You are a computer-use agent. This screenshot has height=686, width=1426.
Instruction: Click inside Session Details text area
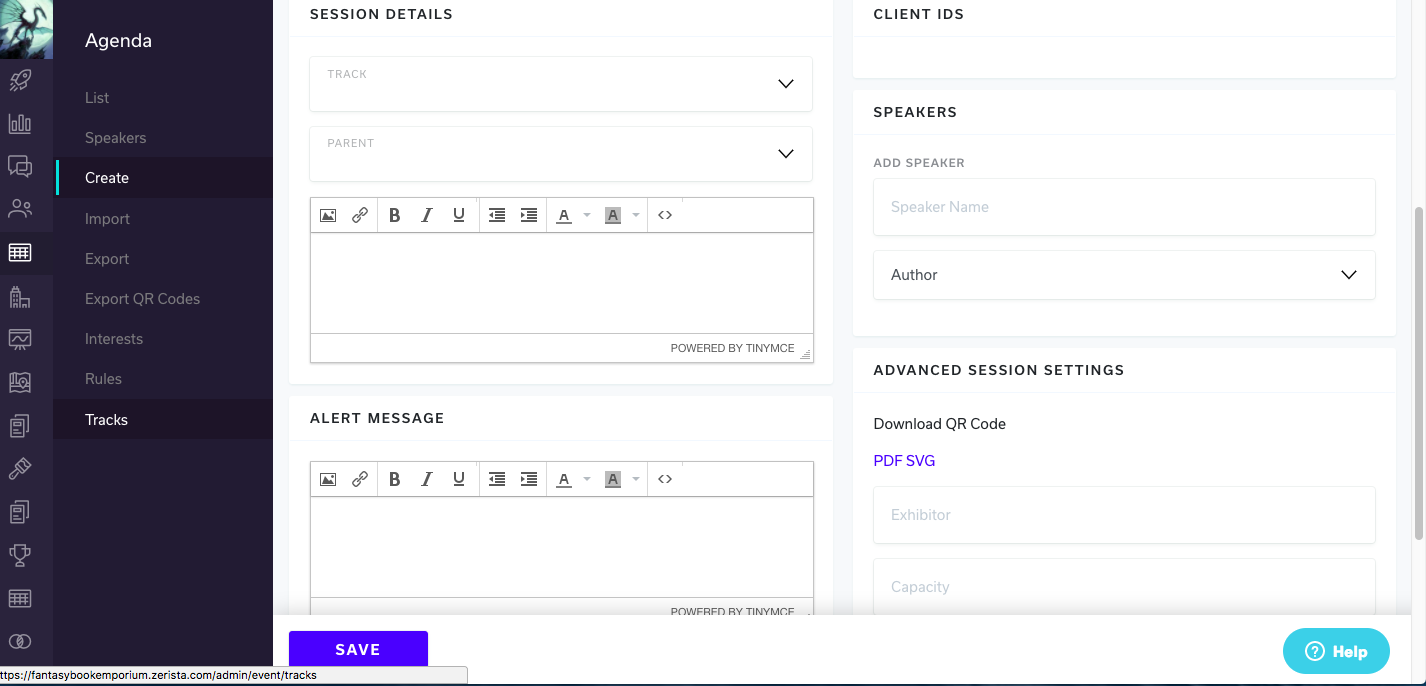(x=562, y=283)
